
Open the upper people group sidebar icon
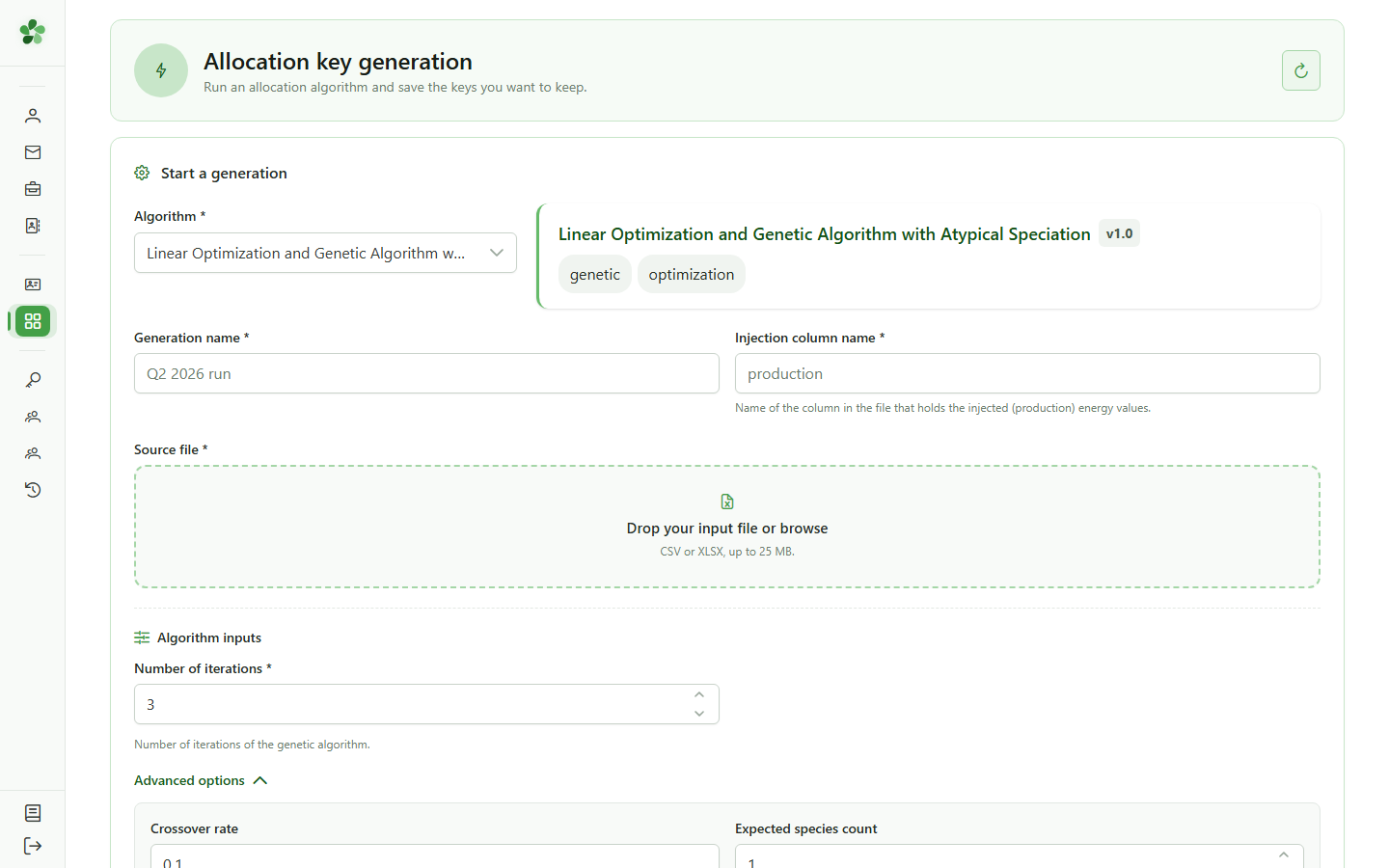pyautogui.click(x=33, y=417)
